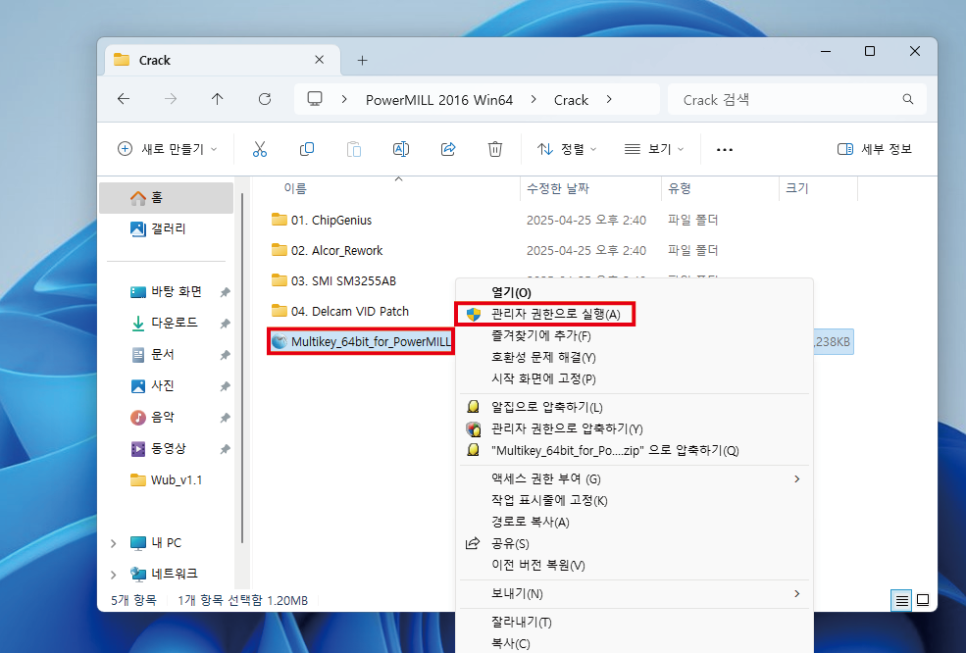Screen dimensions: 966x653
Task: Choose 공유(S) in context menu
Action: coord(634,543)
